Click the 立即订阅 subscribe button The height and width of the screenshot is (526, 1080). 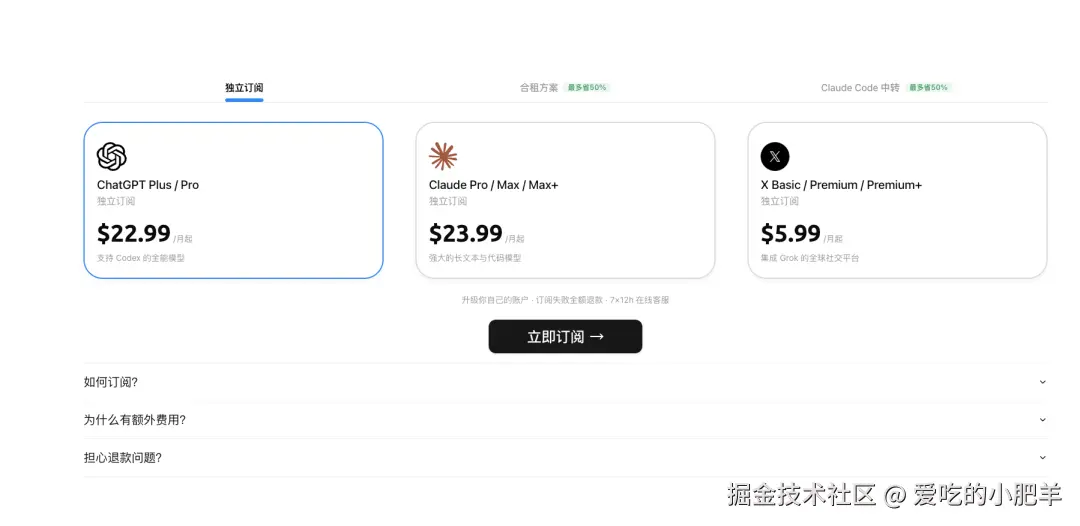tap(565, 337)
